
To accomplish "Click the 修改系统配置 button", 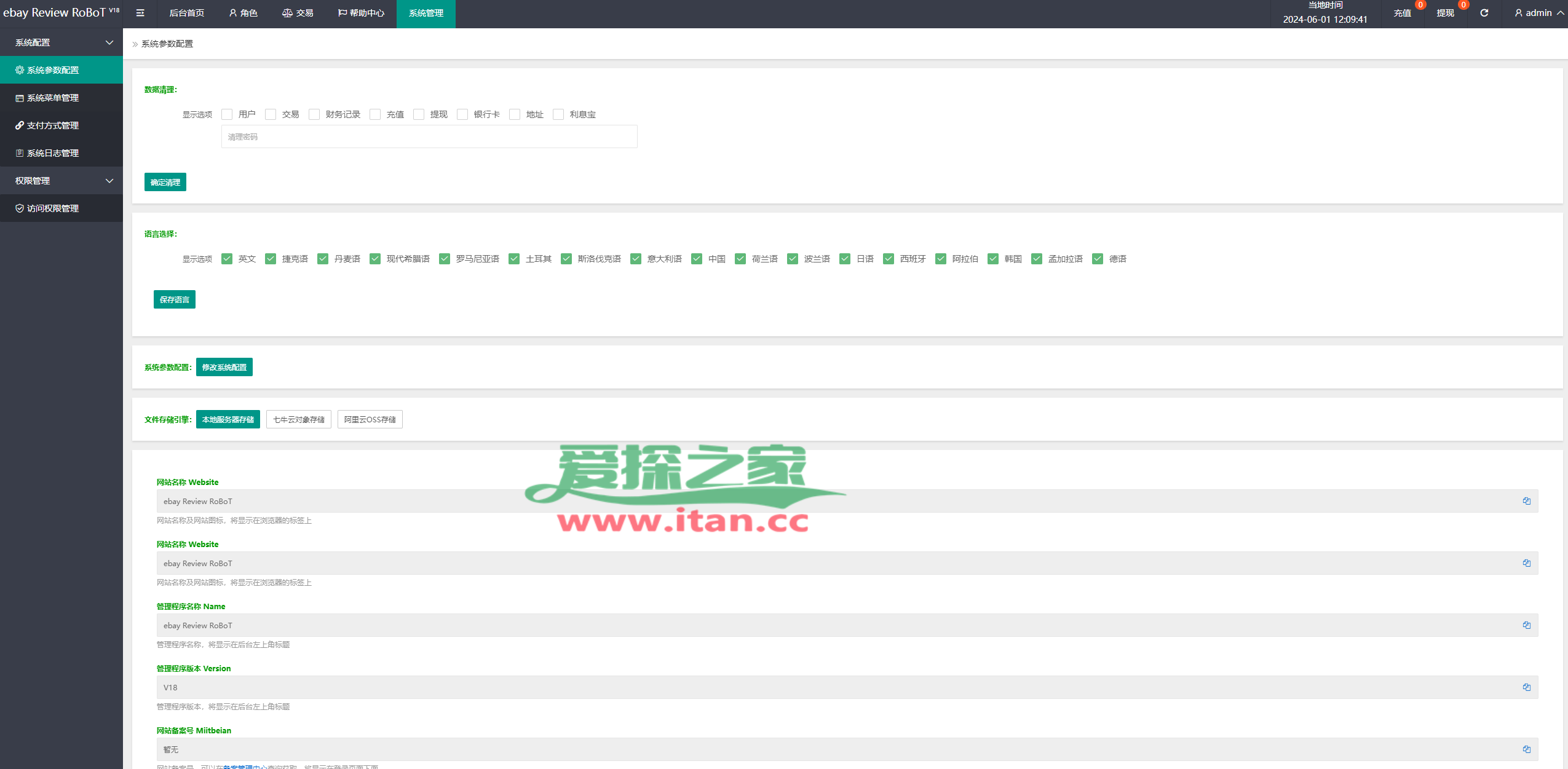I will point(224,367).
